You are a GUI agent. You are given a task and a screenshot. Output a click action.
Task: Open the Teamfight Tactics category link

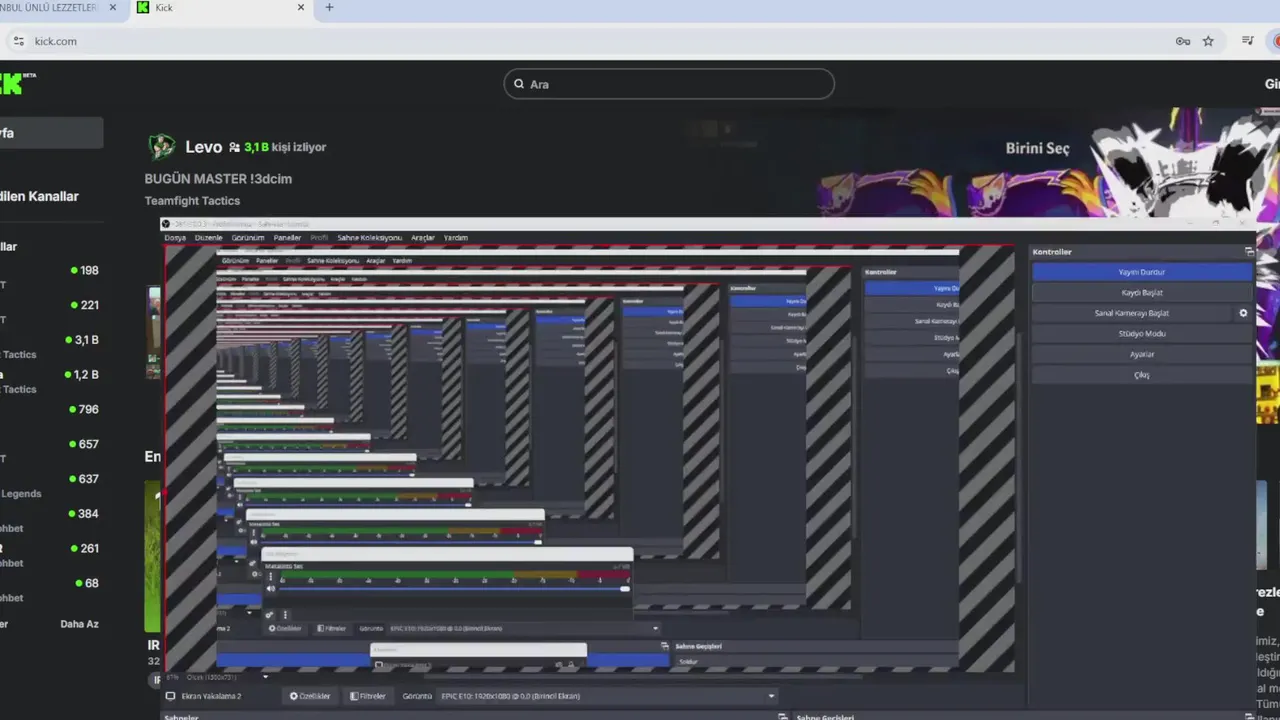192,201
